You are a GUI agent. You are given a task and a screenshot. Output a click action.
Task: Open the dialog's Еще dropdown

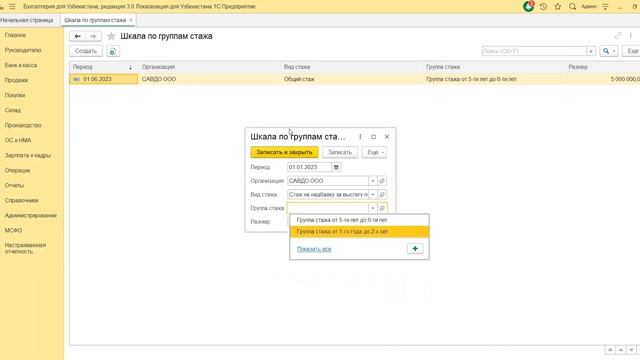tap(374, 152)
